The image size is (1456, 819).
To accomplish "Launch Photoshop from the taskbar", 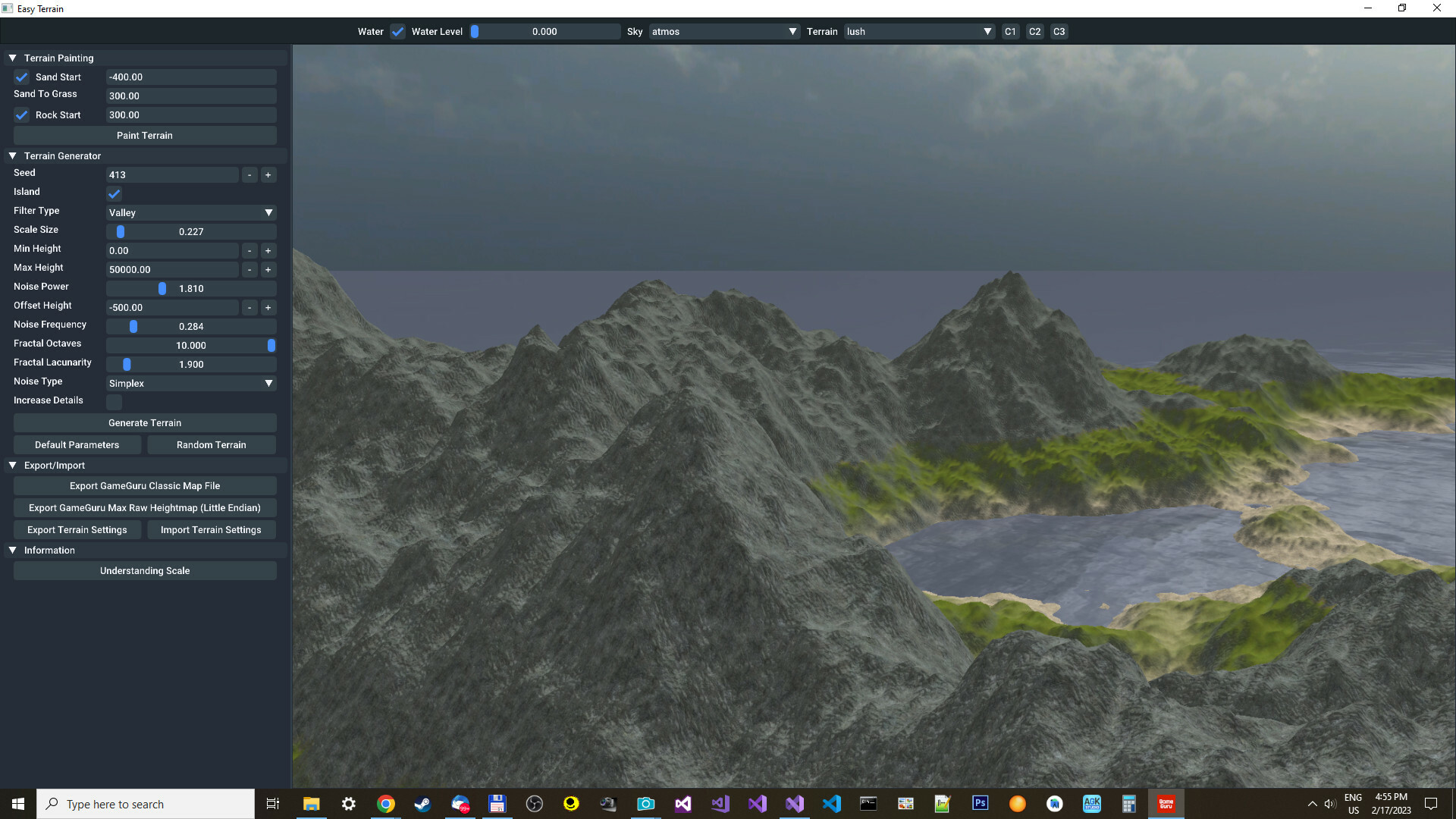I will 980,803.
